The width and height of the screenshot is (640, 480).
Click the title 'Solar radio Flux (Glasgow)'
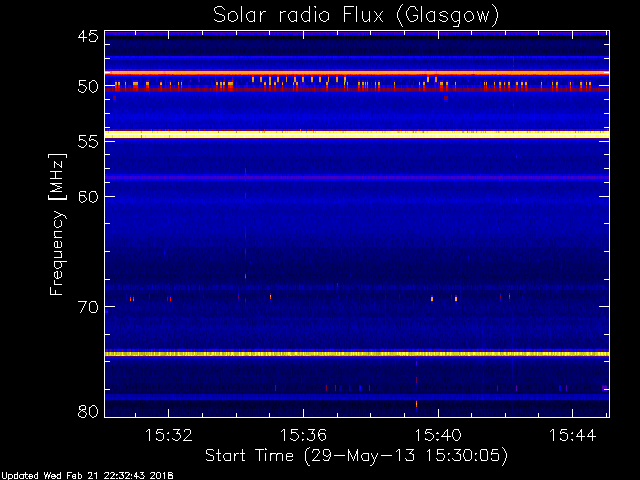point(356,16)
